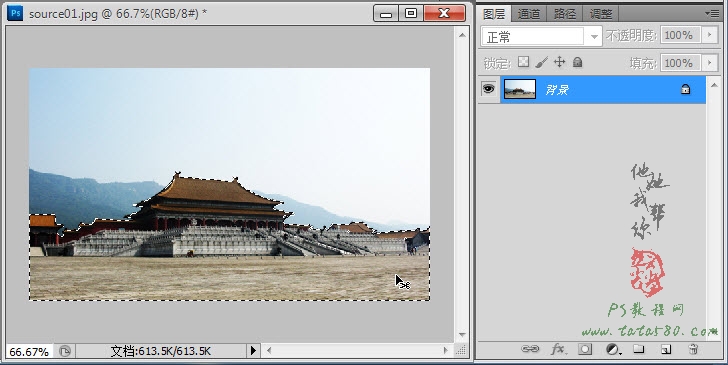
Task: Create a new layer
Action: (x=666, y=349)
